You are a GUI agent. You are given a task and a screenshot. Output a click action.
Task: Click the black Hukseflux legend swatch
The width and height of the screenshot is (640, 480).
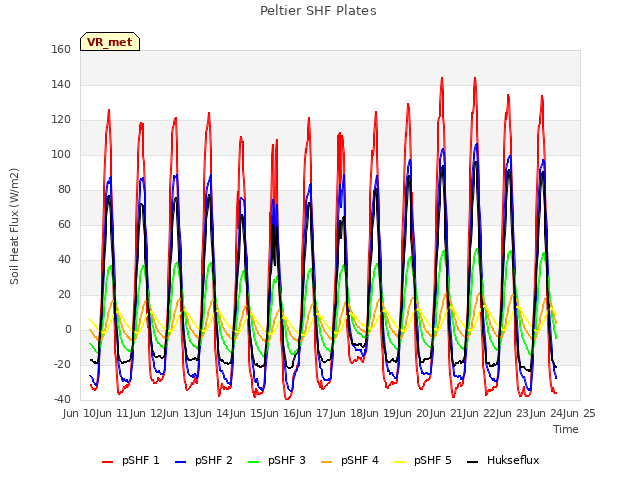click(x=473, y=462)
